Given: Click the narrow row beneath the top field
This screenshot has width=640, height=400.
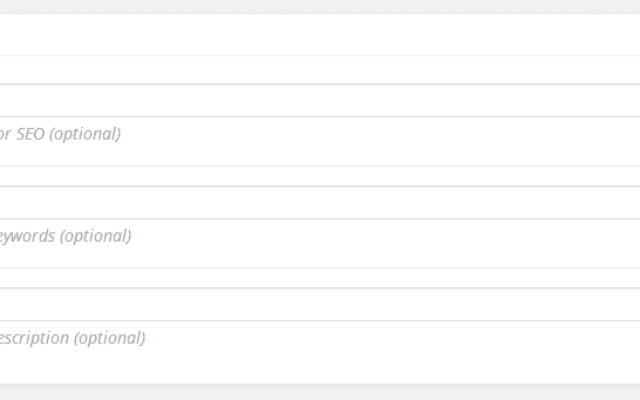Looking at the screenshot, I should click(320, 70).
